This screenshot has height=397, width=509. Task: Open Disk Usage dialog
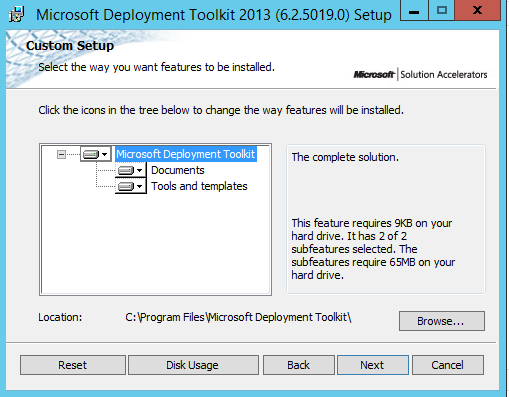click(x=193, y=365)
